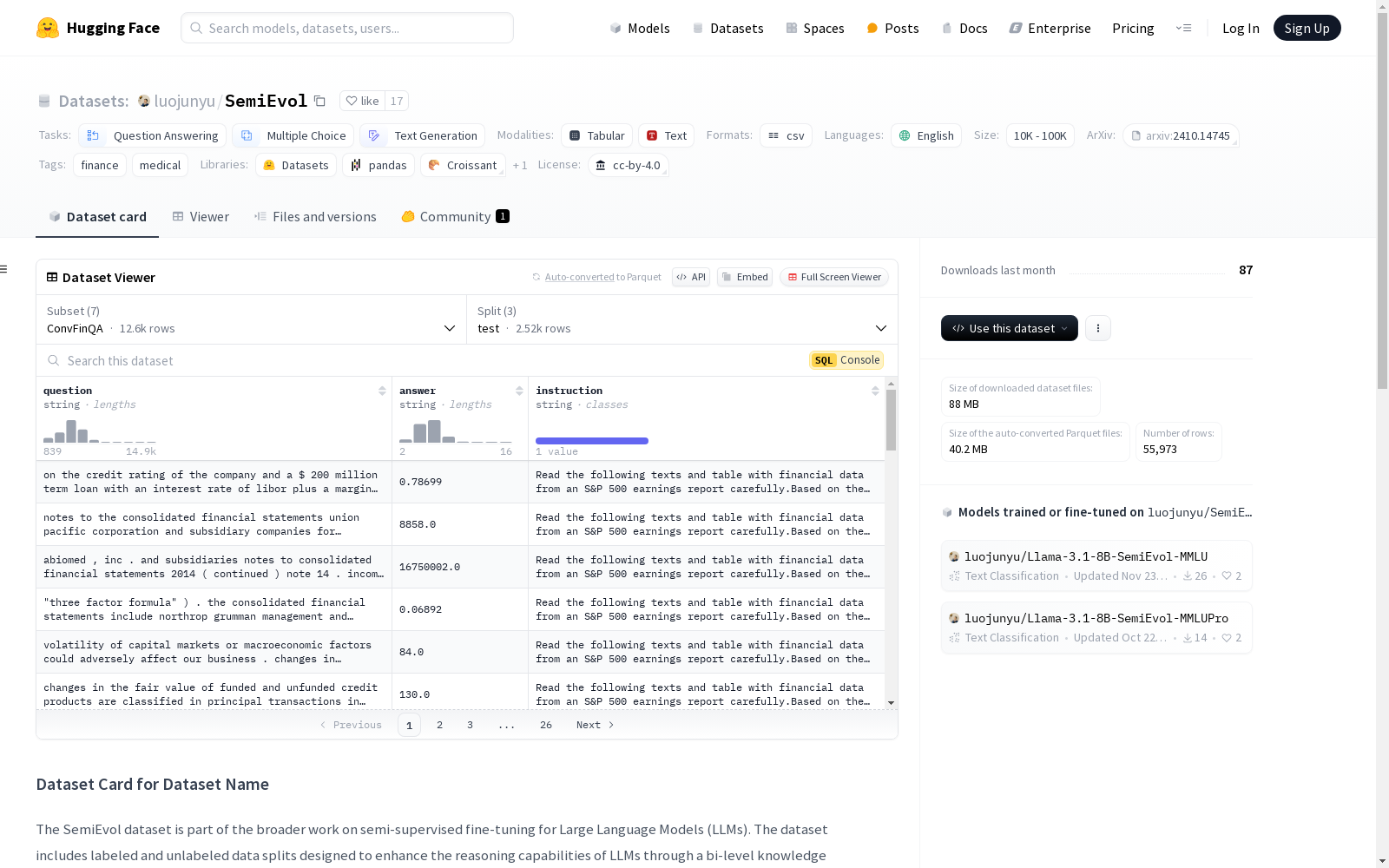Image resolution: width=1389 pixels, height=868 pixels.
Task: Click the Datasets library tag
Action: pos(296,165)
